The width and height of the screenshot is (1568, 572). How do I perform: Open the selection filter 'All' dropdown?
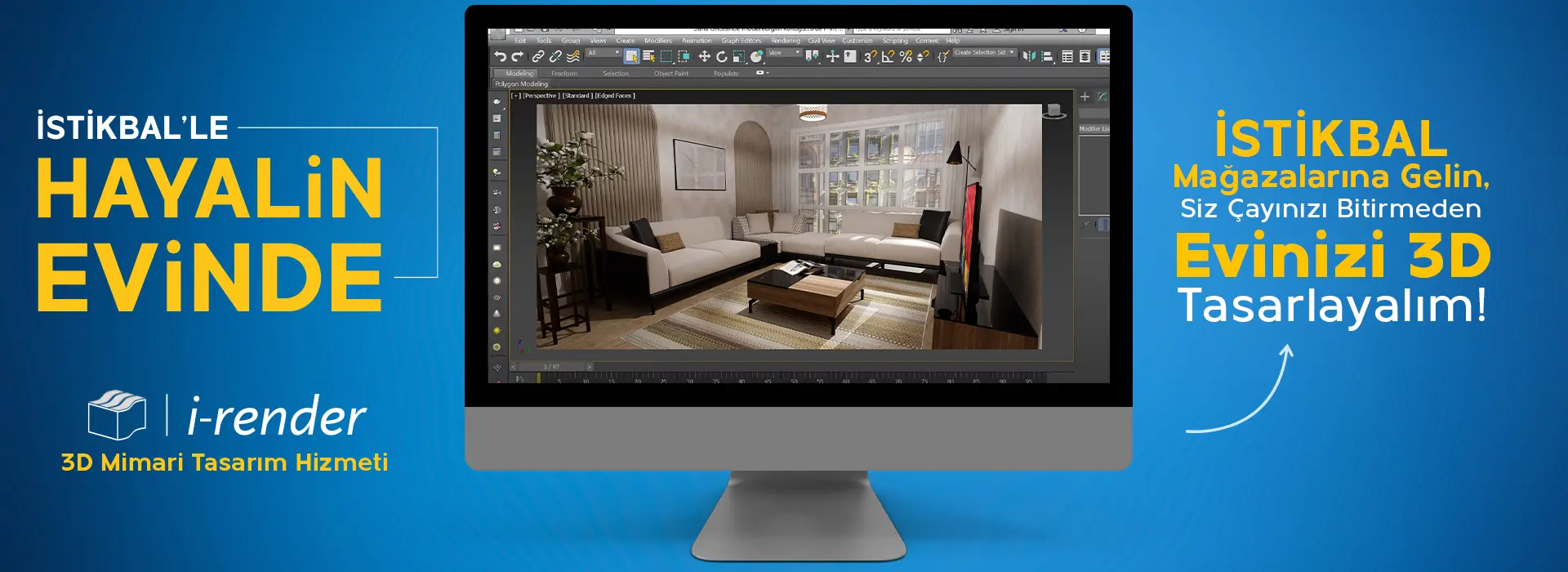point(604,53)
